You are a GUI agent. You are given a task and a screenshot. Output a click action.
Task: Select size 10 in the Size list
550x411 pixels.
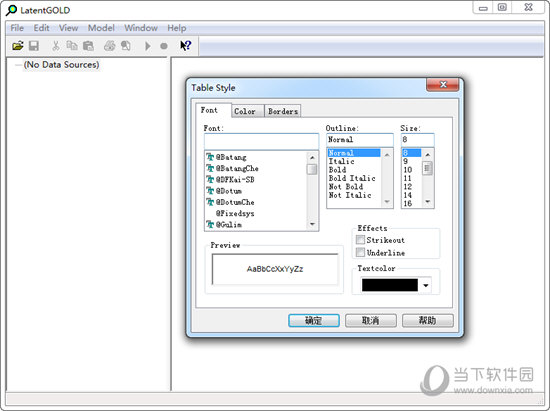pos(408,170)
